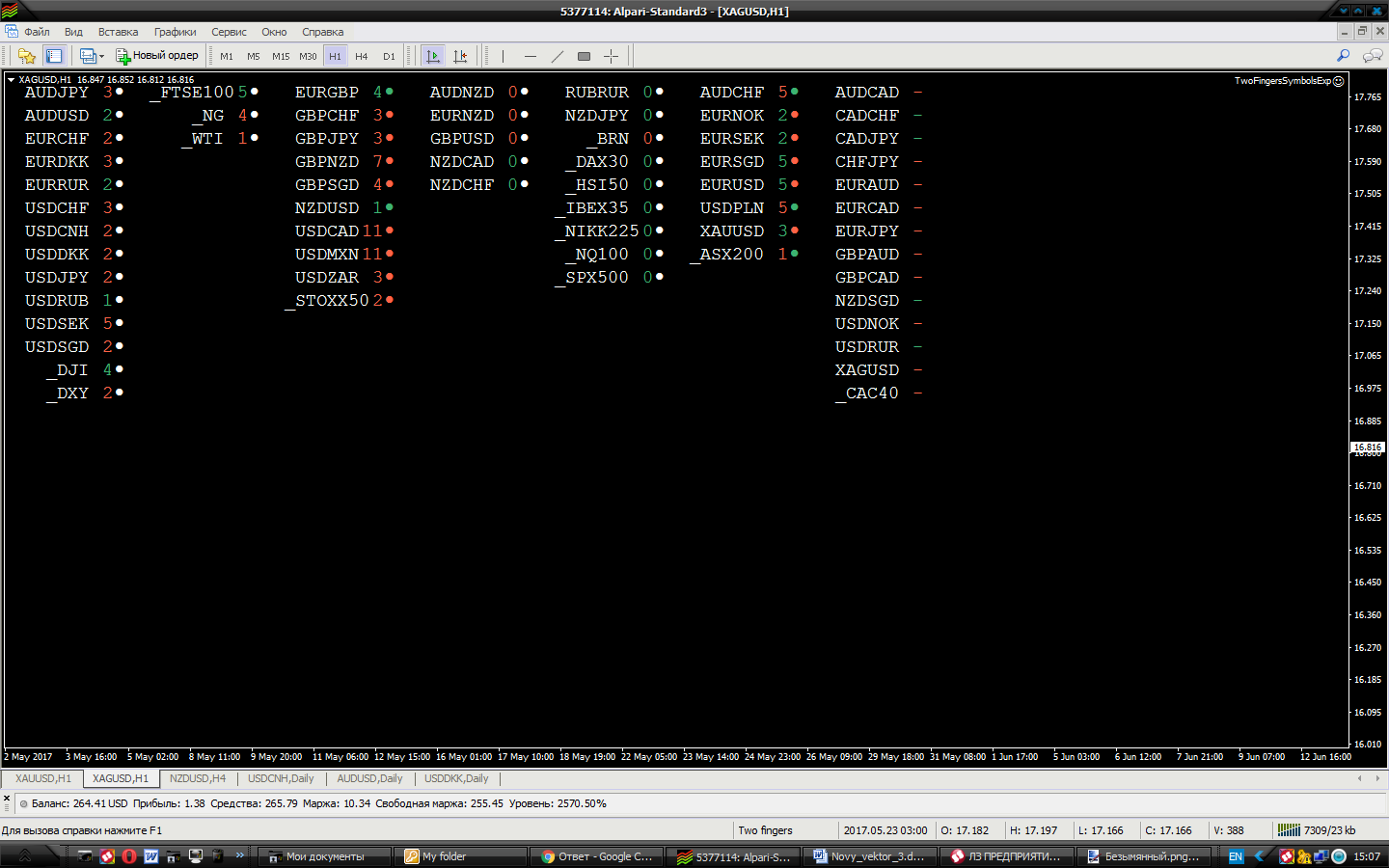Open the Окно menu
Screen dimensions: 1389x868
(x=274, y=32)
